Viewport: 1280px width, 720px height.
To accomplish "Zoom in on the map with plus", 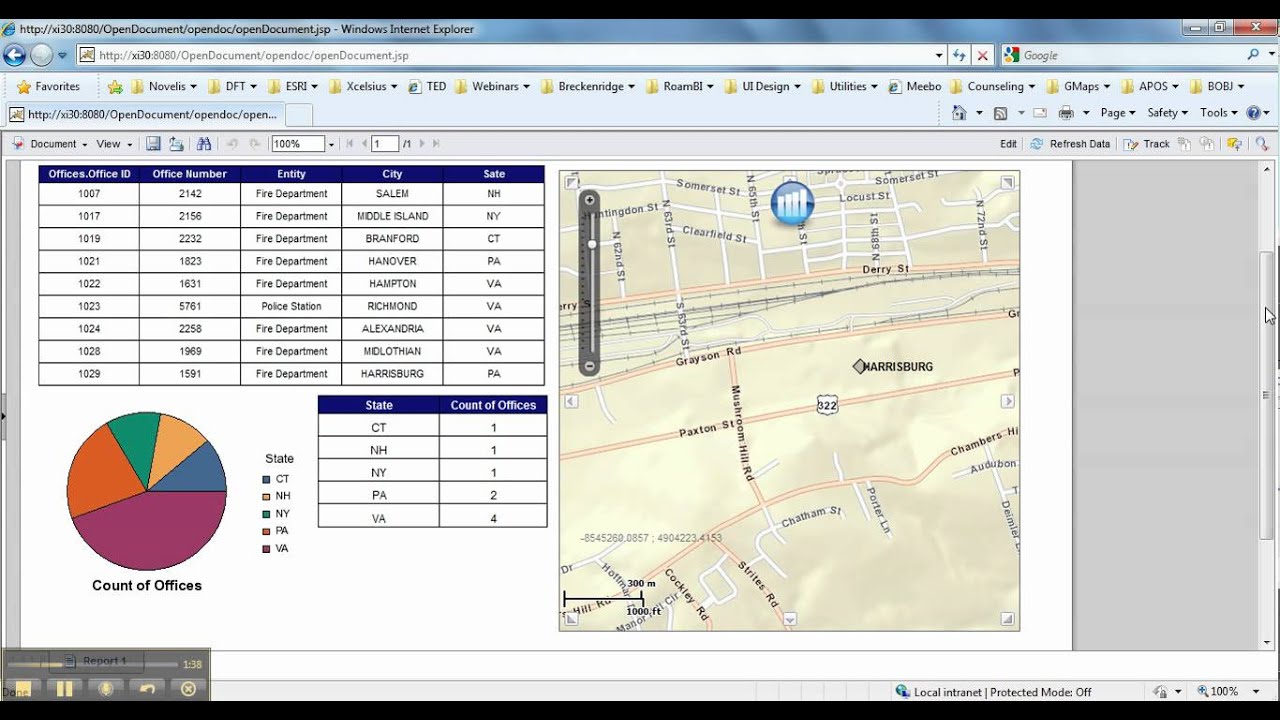I will click(x=590, y=200).
